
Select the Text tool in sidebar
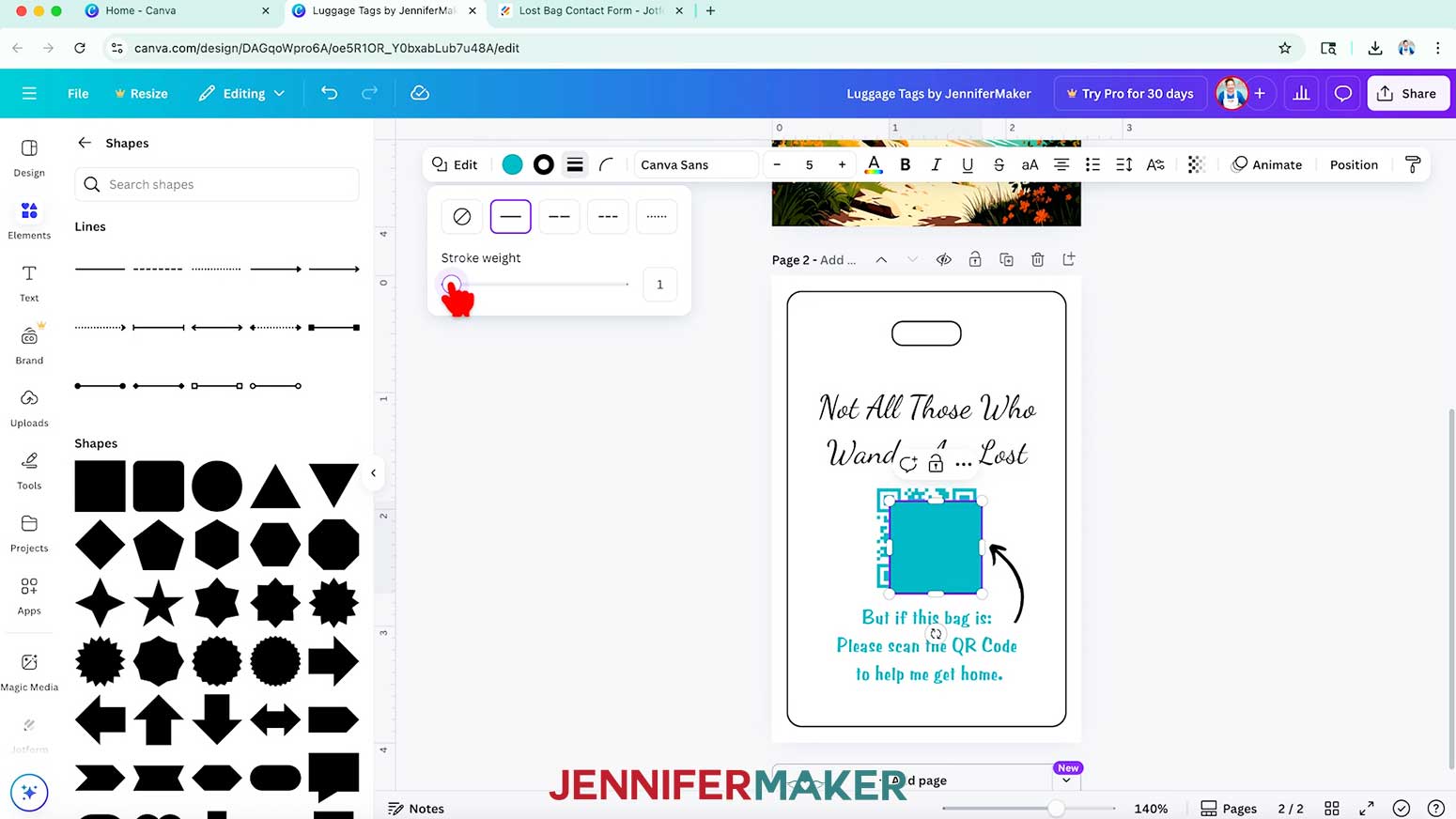(x=29, y=283)
